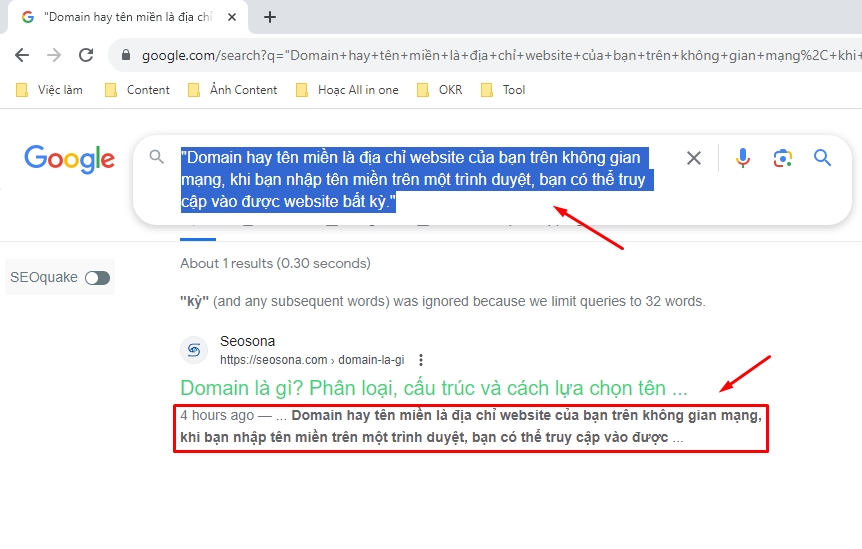Select the active Google search browser tab
The image size is (862, 549).
pyautogui.click(x=128, y=17)
